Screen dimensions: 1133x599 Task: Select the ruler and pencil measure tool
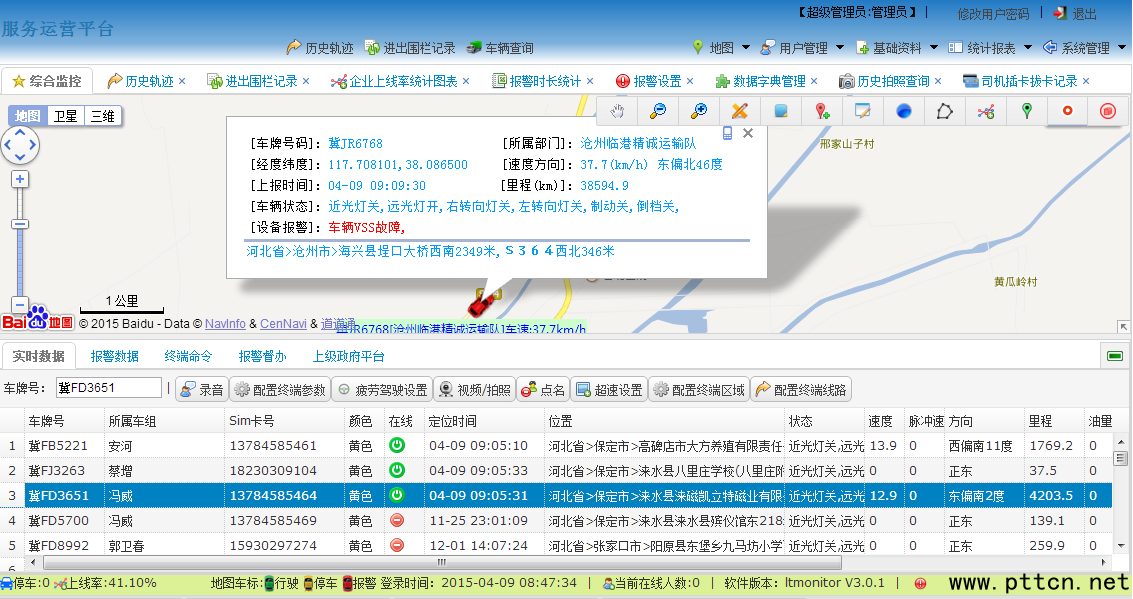pyautogui.click(x=740, y=111)
